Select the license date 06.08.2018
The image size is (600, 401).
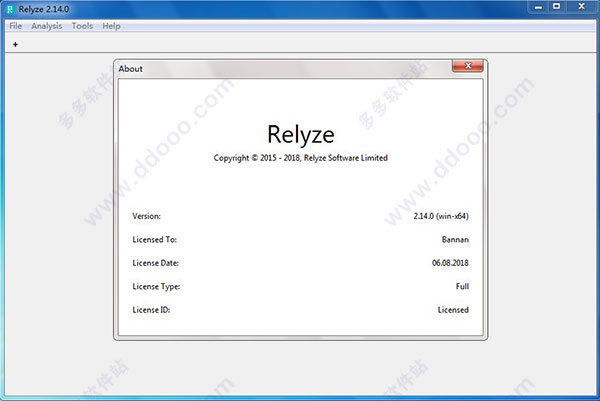click(450, 263)
